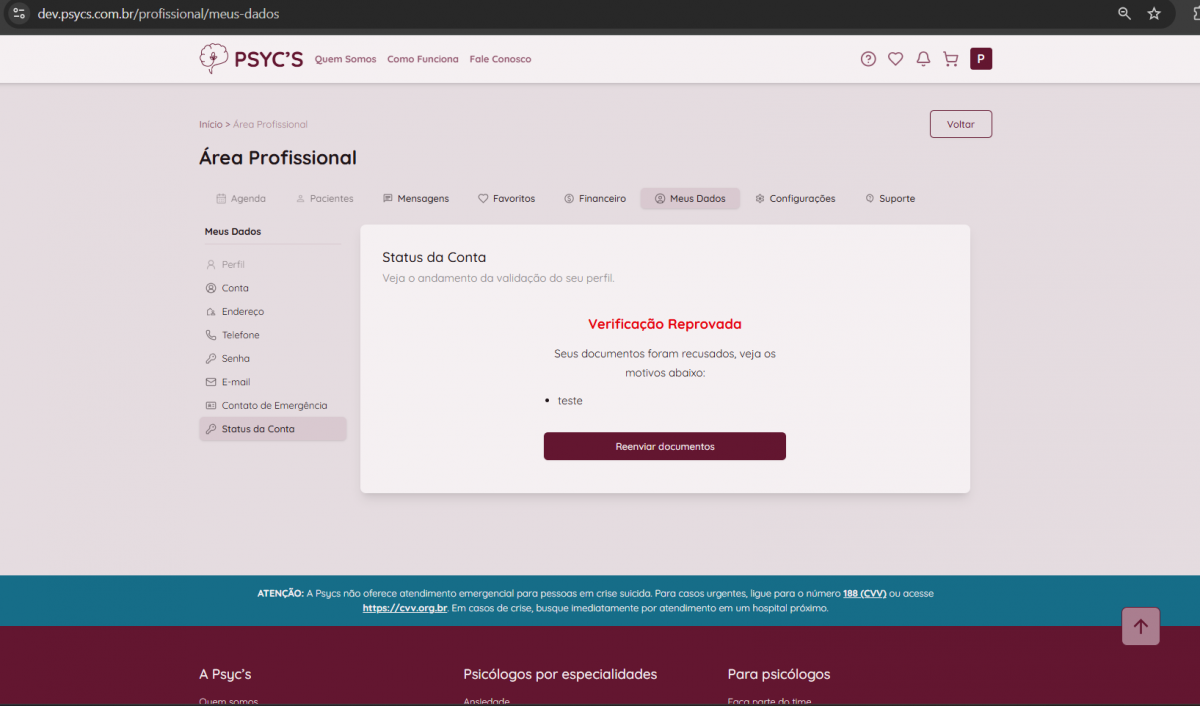1200x706 pixels.
Task: Select Perfil in the sidebar
Action: pyautogui.click(x=233, y=265)
